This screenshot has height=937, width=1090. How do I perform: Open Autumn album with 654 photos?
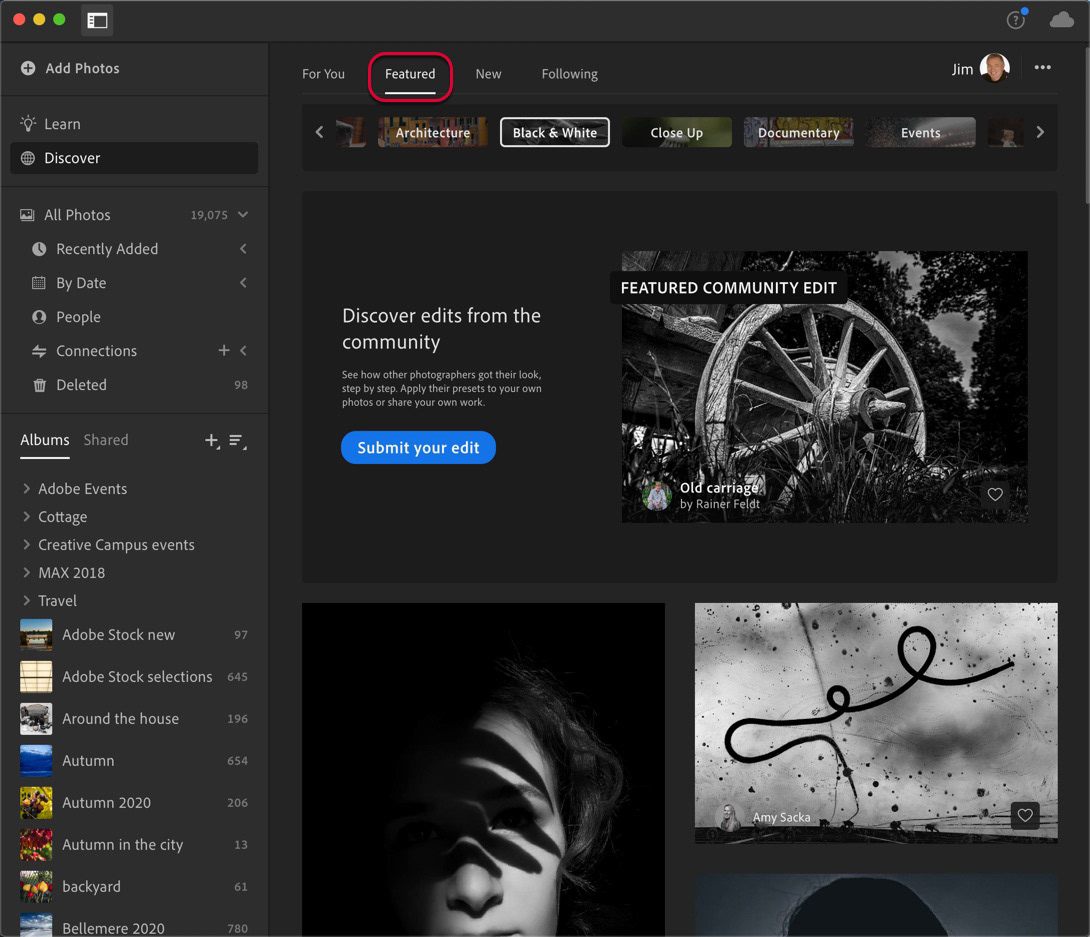tap(134, 760)
